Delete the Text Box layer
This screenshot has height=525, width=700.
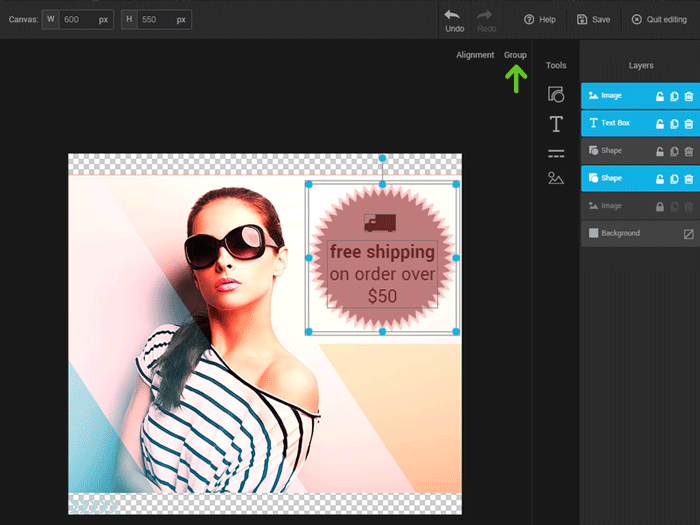(688, 124)
